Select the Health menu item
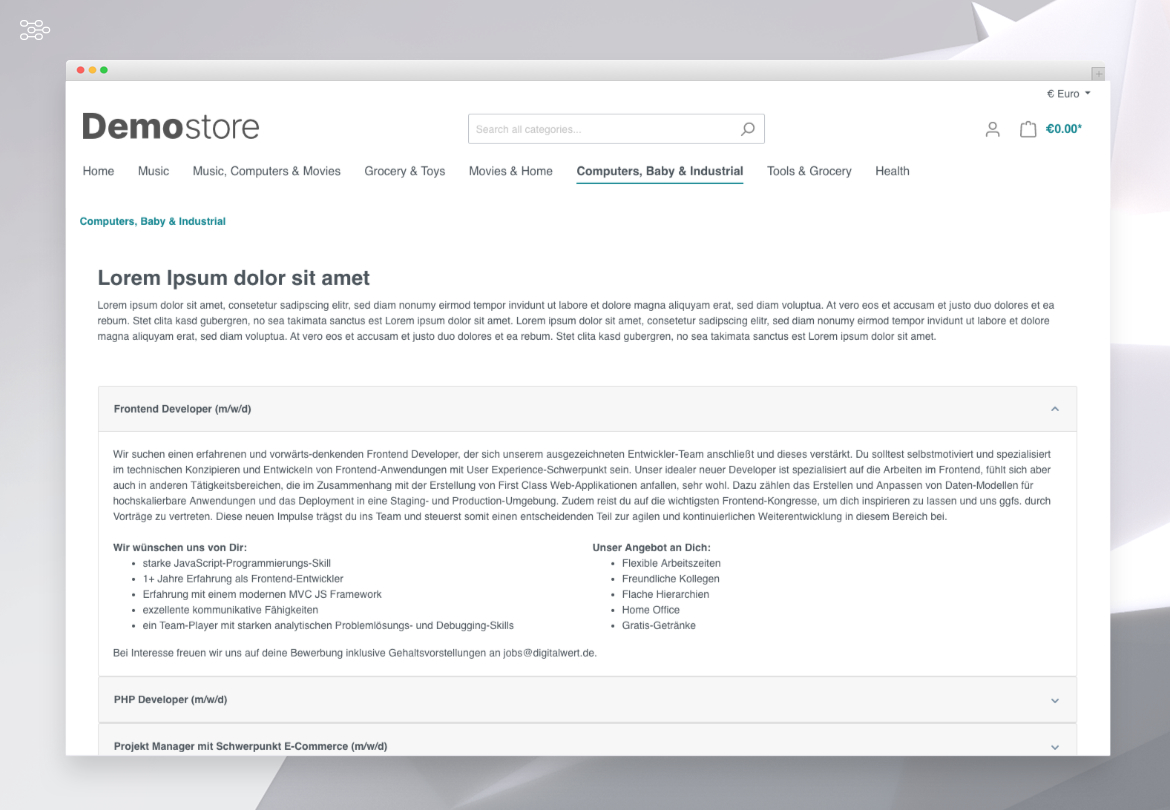 click(892, 171)
